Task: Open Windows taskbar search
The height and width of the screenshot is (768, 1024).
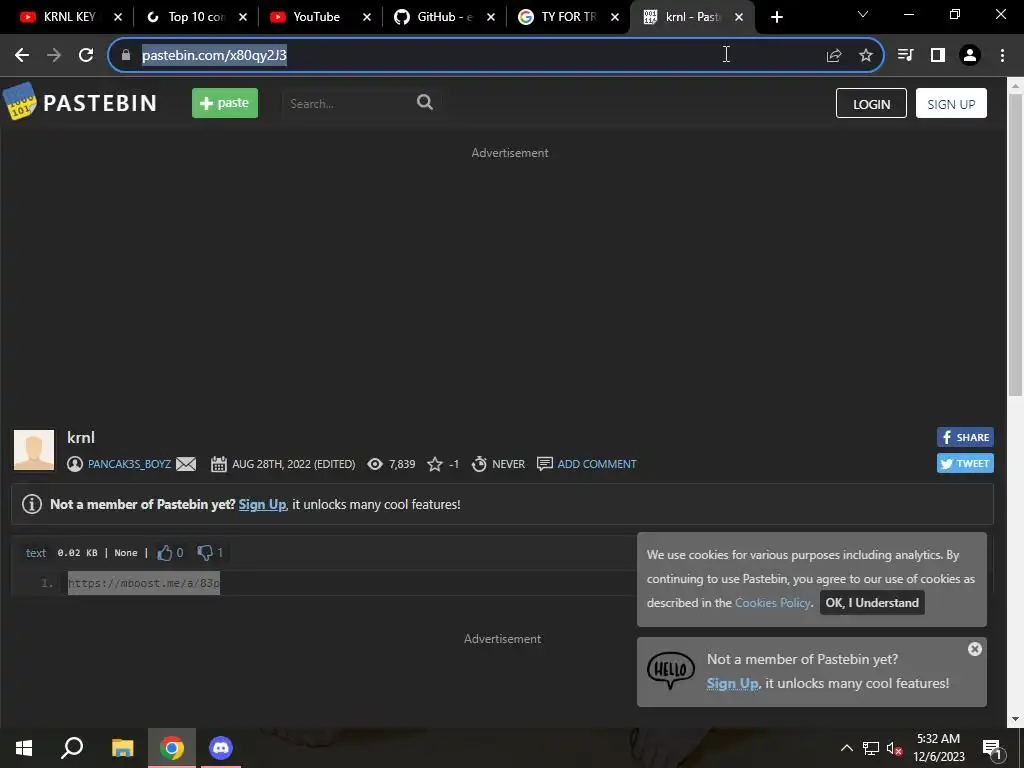Action: click(x=72, y=748)
